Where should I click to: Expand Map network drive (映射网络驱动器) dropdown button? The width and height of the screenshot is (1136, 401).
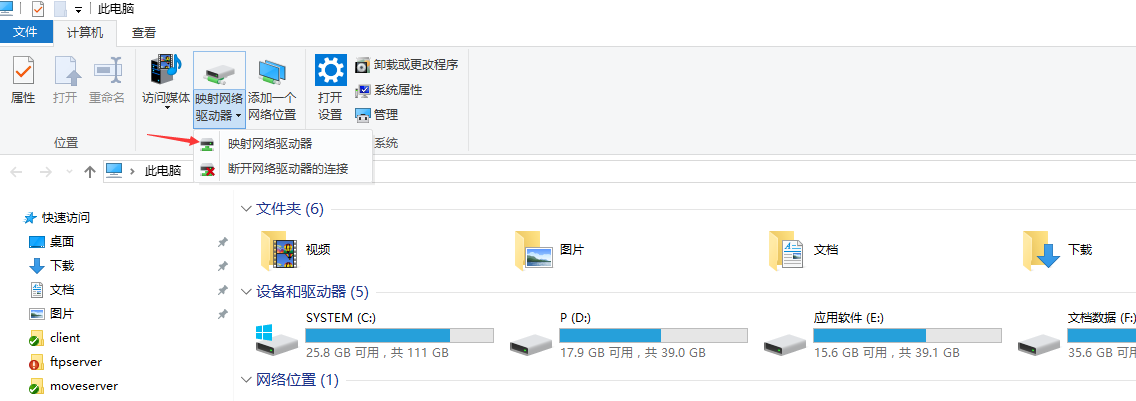point(219,108)
